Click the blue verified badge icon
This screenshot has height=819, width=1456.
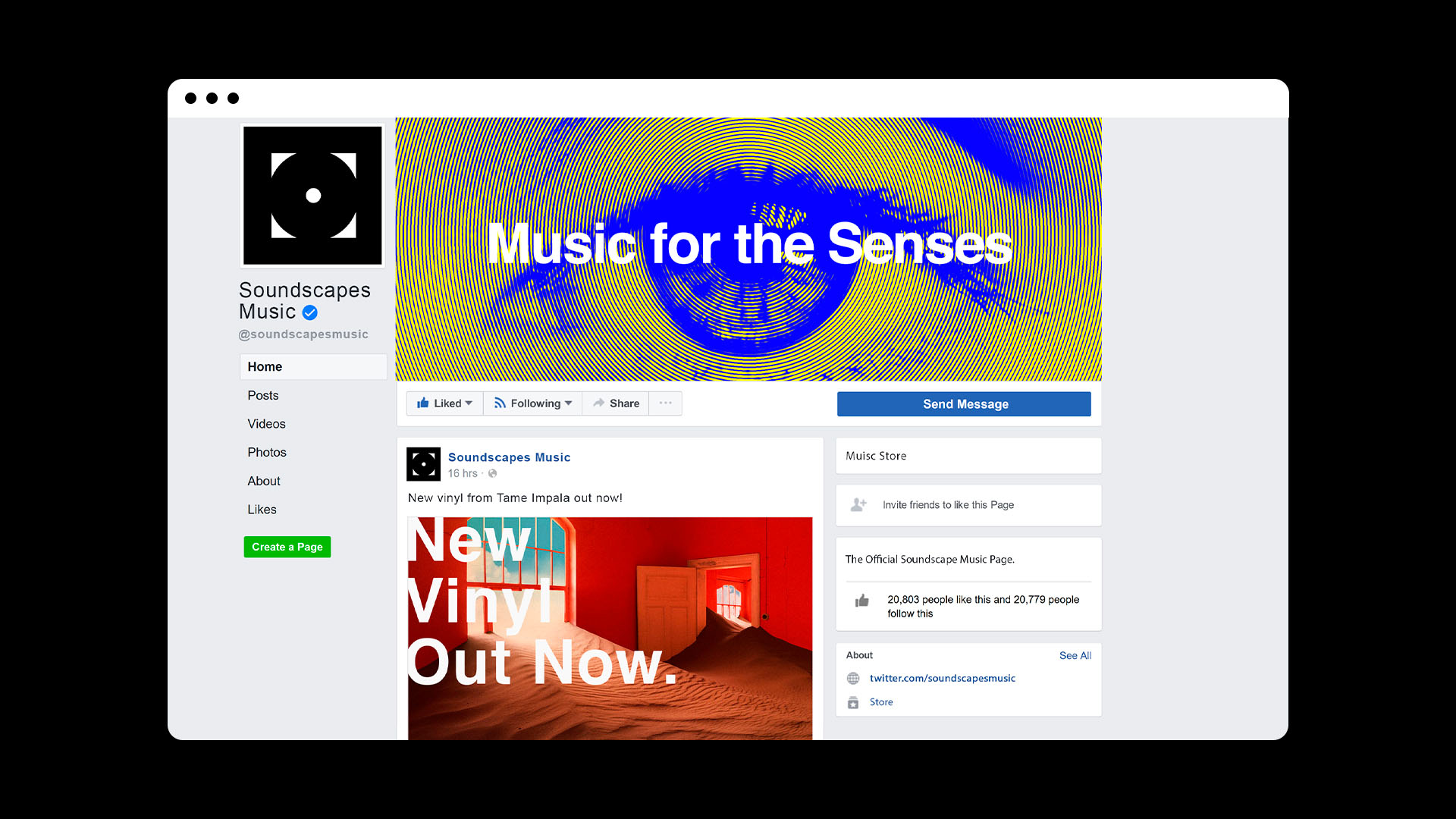click(310, 312)
